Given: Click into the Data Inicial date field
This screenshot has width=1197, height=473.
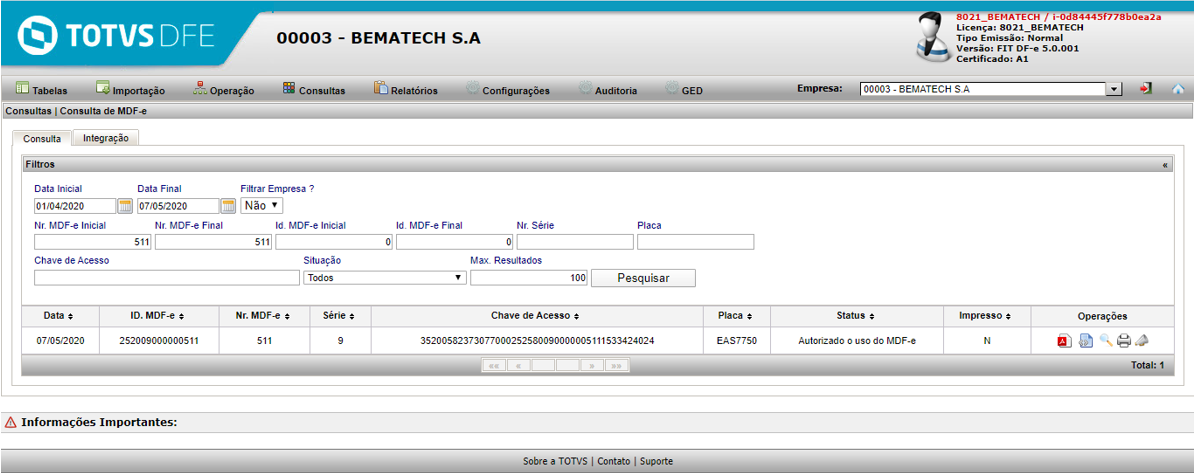Looking at the screenshot, I should click(x=75, y=206).
